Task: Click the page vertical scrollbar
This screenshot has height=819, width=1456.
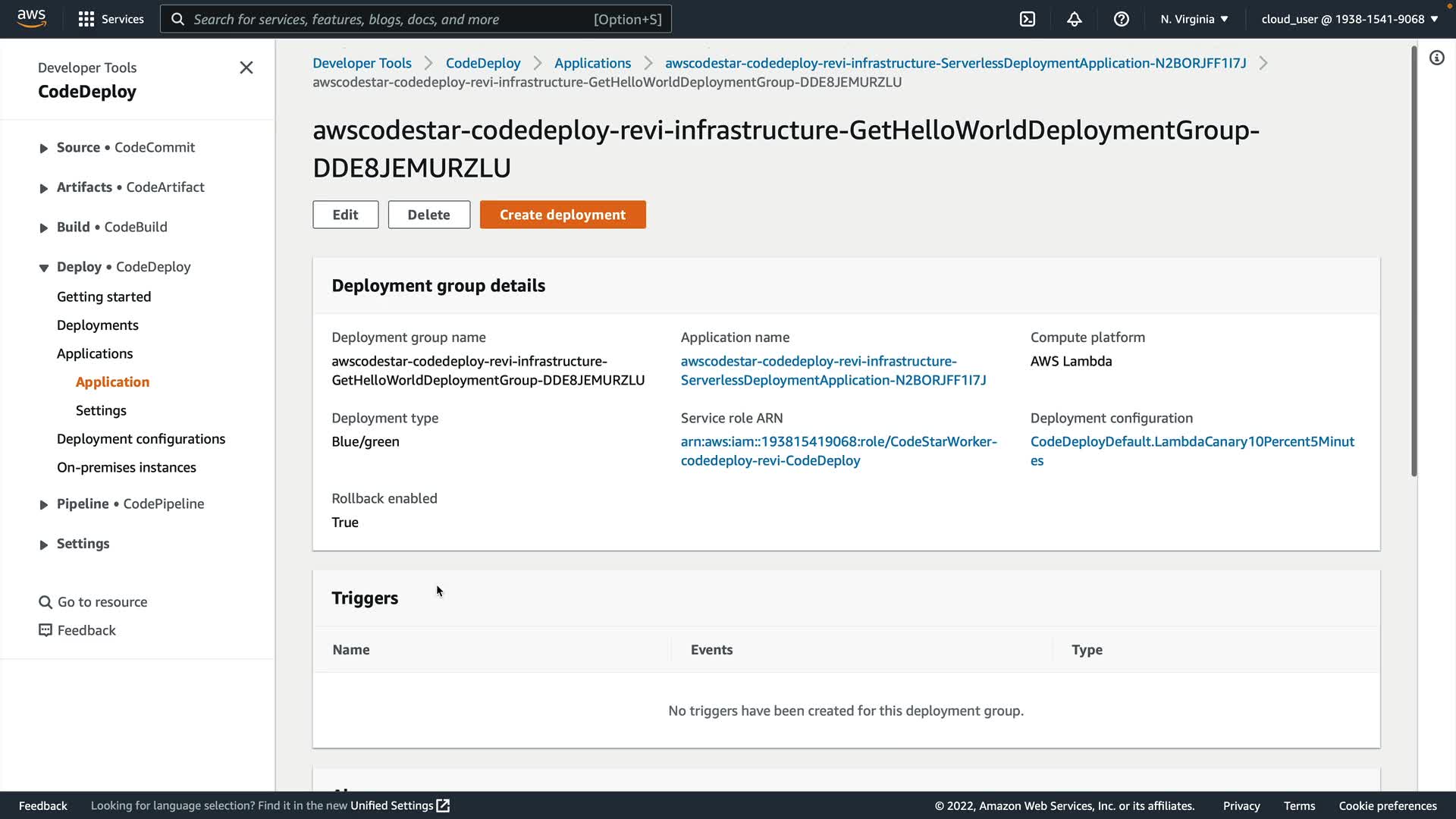Action: [x=1414, y=262]
